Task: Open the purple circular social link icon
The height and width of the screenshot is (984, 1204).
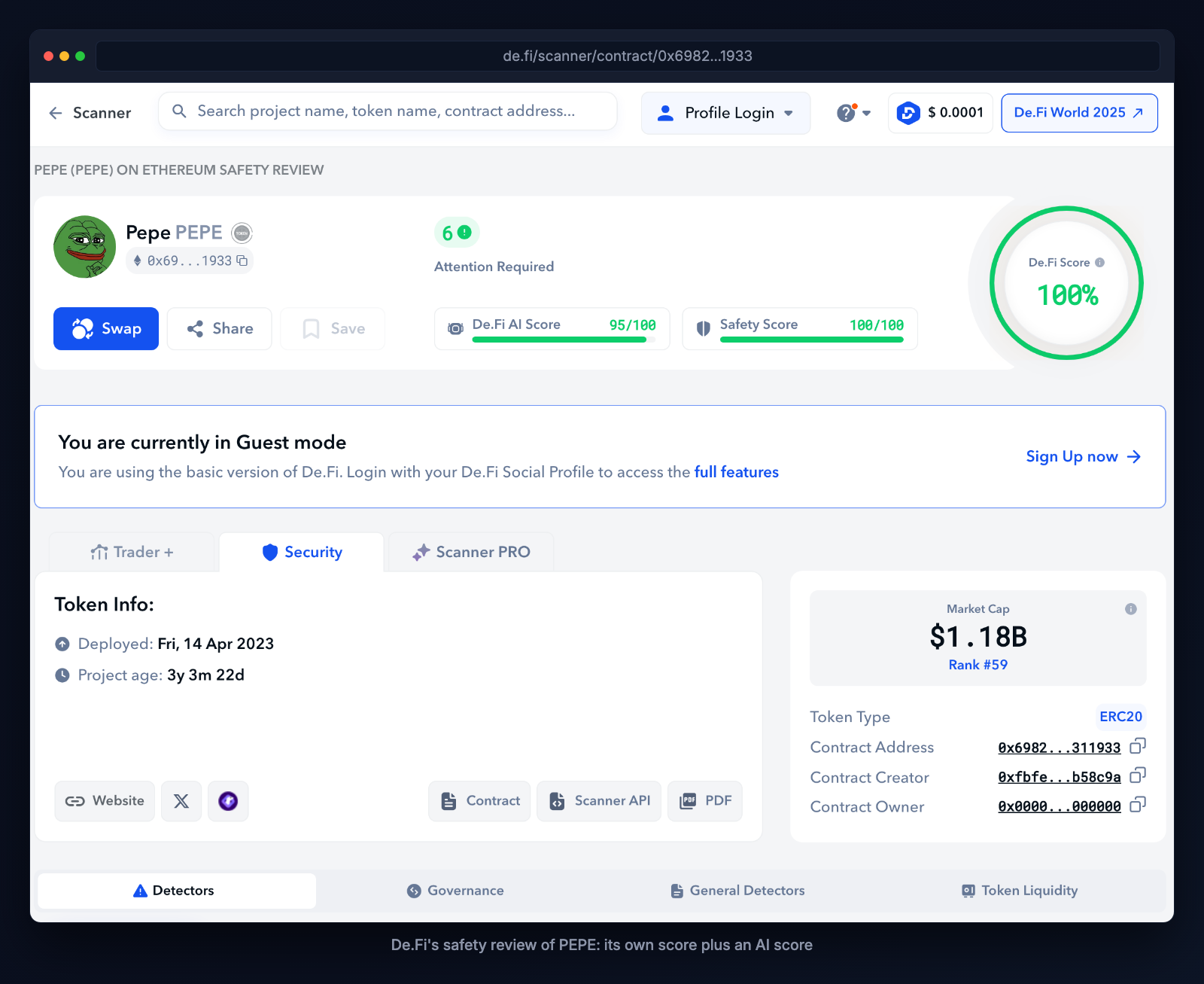Action: pyautogui.click(x=228, y=801)
